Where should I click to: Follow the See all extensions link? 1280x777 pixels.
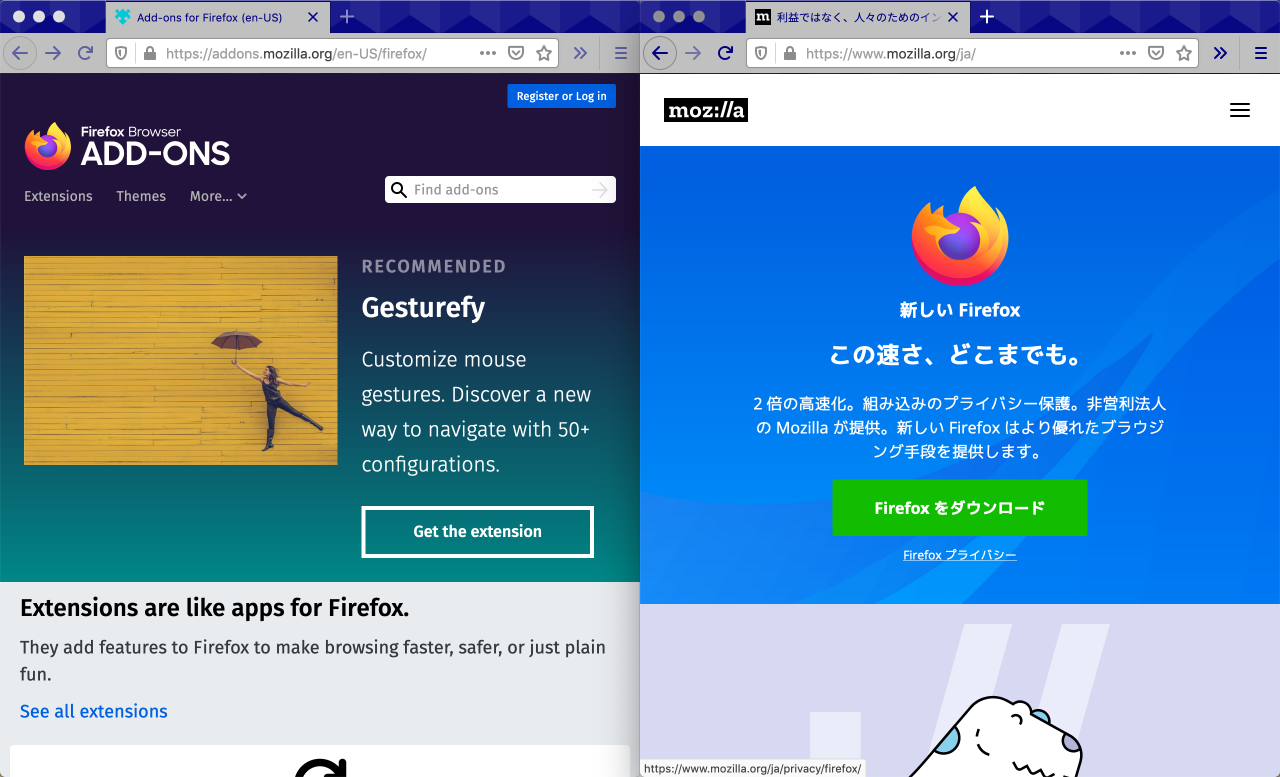[x=94, y=711]
